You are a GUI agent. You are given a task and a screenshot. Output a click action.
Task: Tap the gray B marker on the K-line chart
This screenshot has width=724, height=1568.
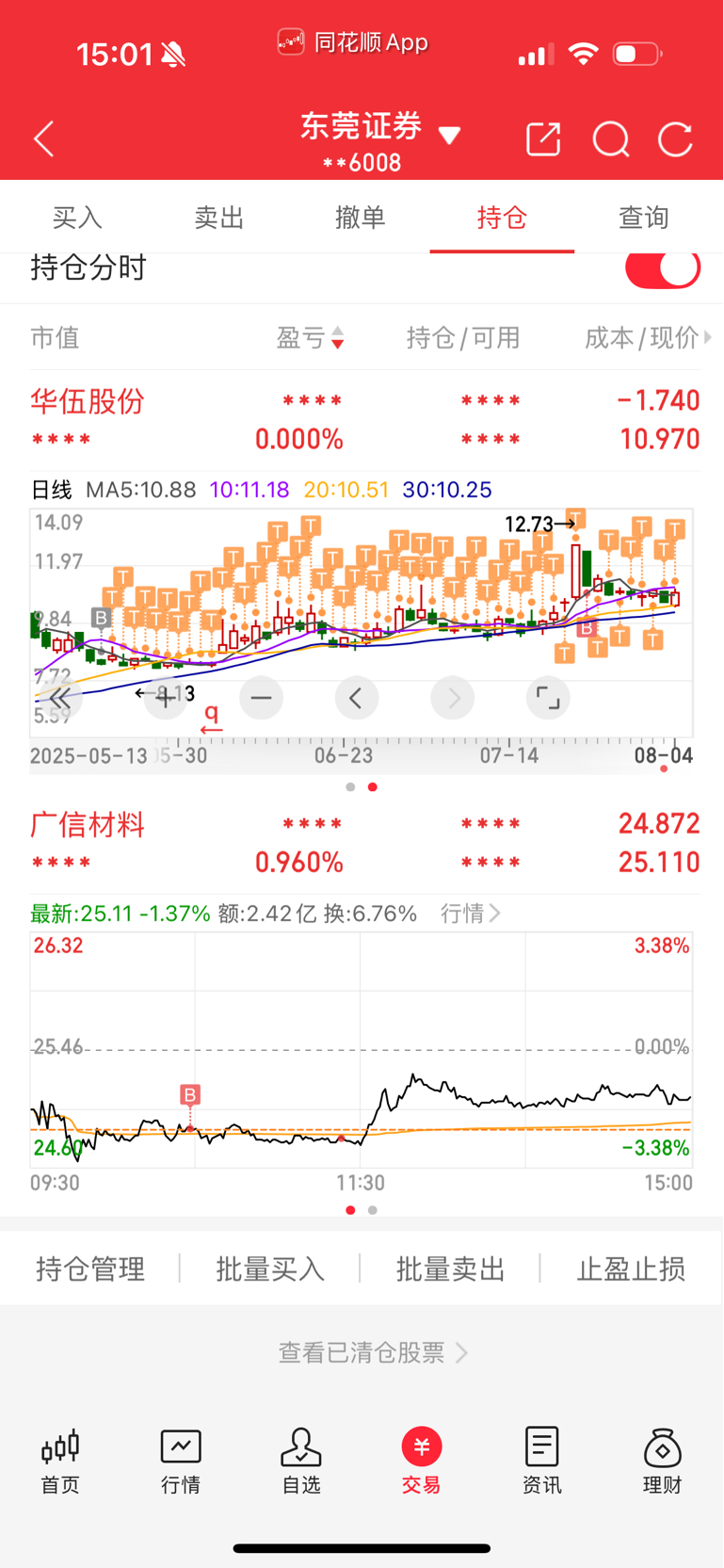[x=101, y=618]
